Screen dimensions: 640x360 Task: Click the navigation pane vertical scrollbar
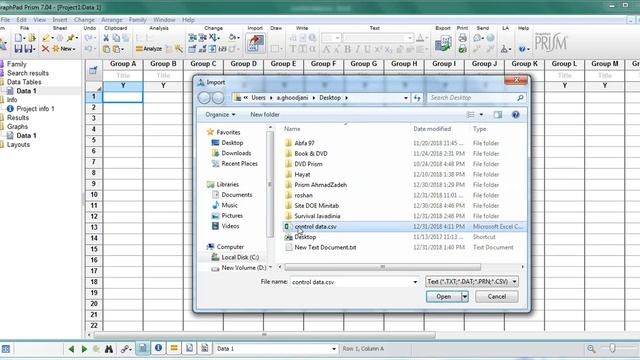[269, 184]
